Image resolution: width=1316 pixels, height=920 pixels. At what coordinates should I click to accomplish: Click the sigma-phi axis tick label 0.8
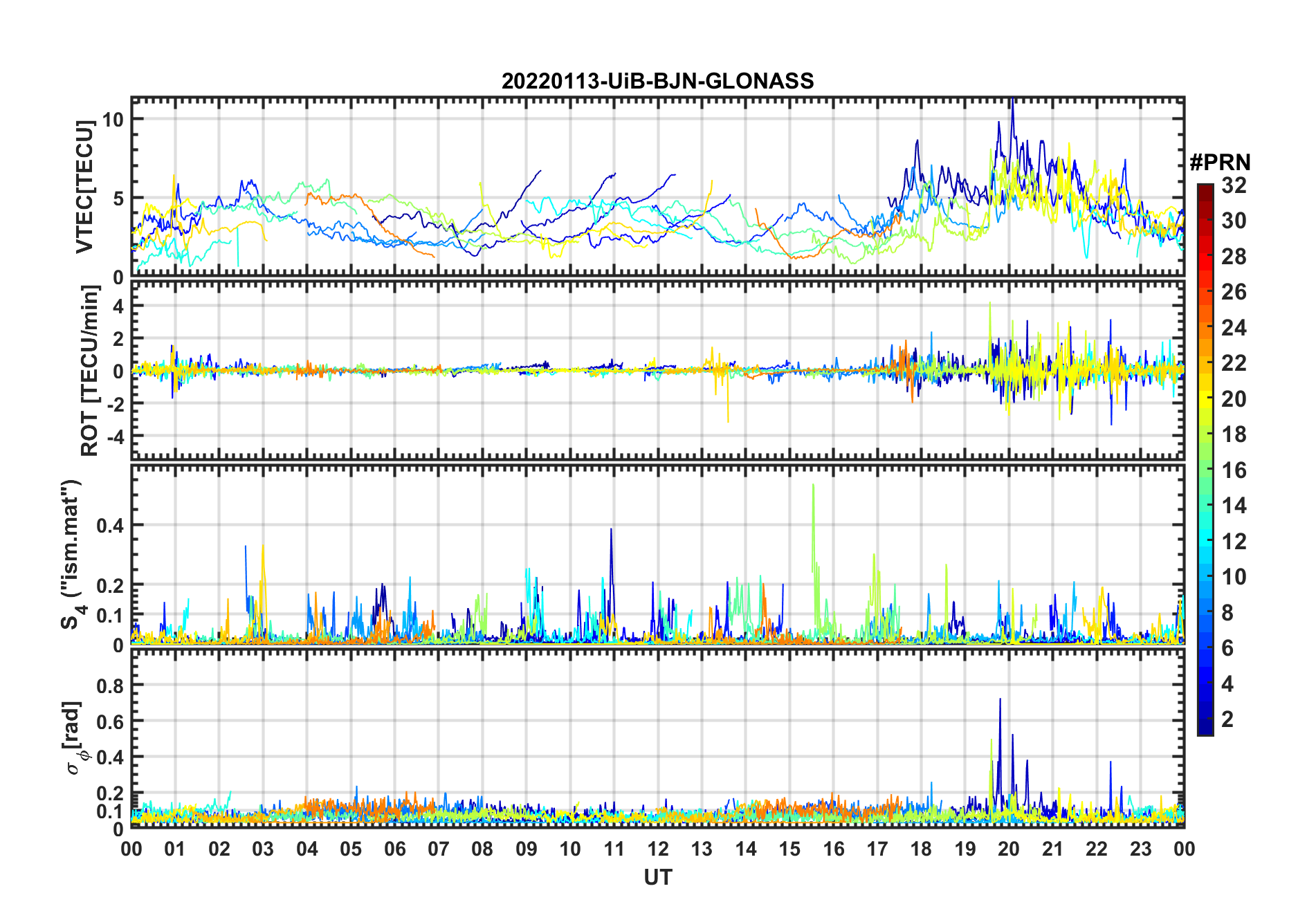tap(111, 686)
